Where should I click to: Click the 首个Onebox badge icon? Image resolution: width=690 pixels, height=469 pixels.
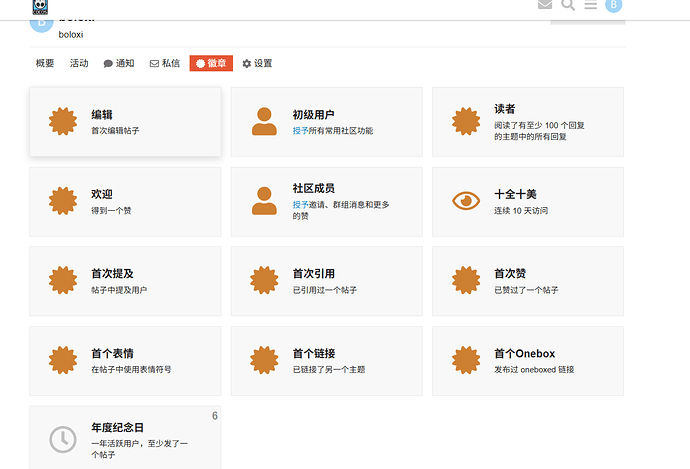[466, 360]
